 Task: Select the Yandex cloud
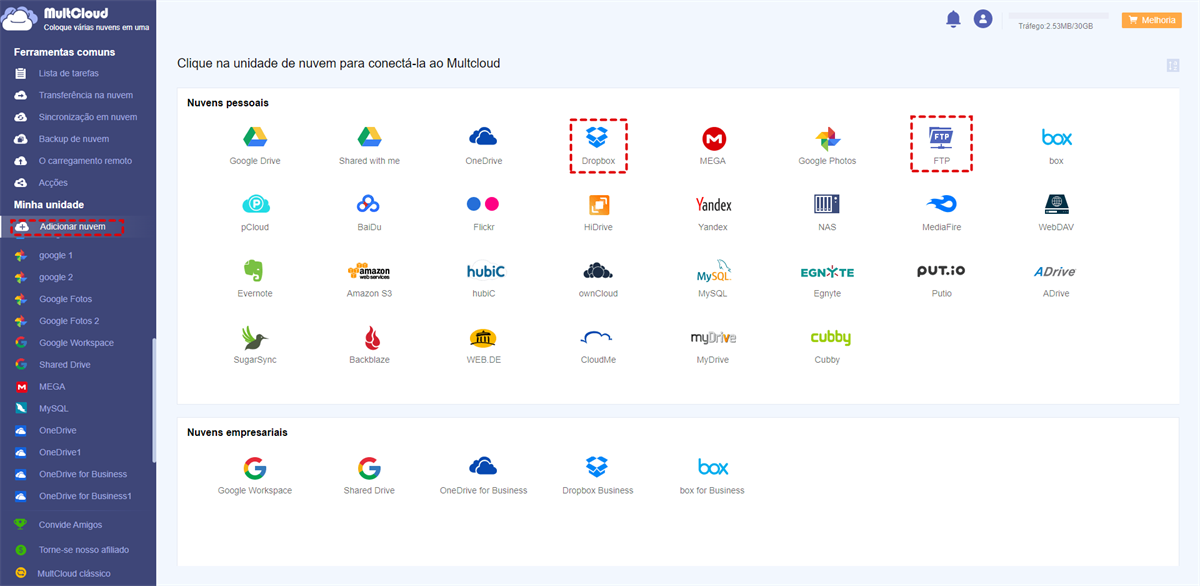[713, 212]
